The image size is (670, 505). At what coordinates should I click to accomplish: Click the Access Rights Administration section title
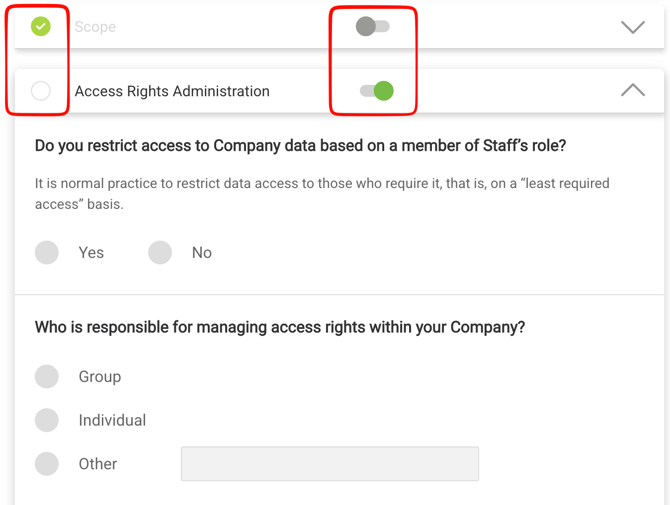click(172, 91)
